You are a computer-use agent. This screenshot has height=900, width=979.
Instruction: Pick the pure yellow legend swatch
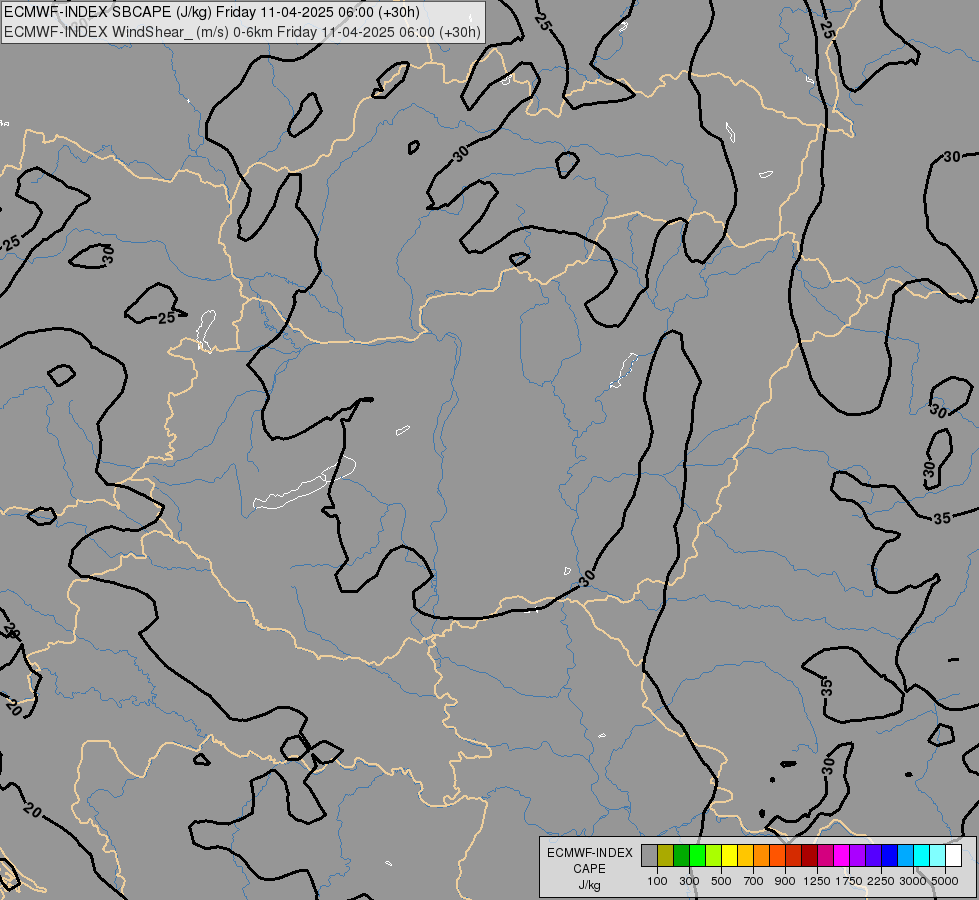click(729, 855)
